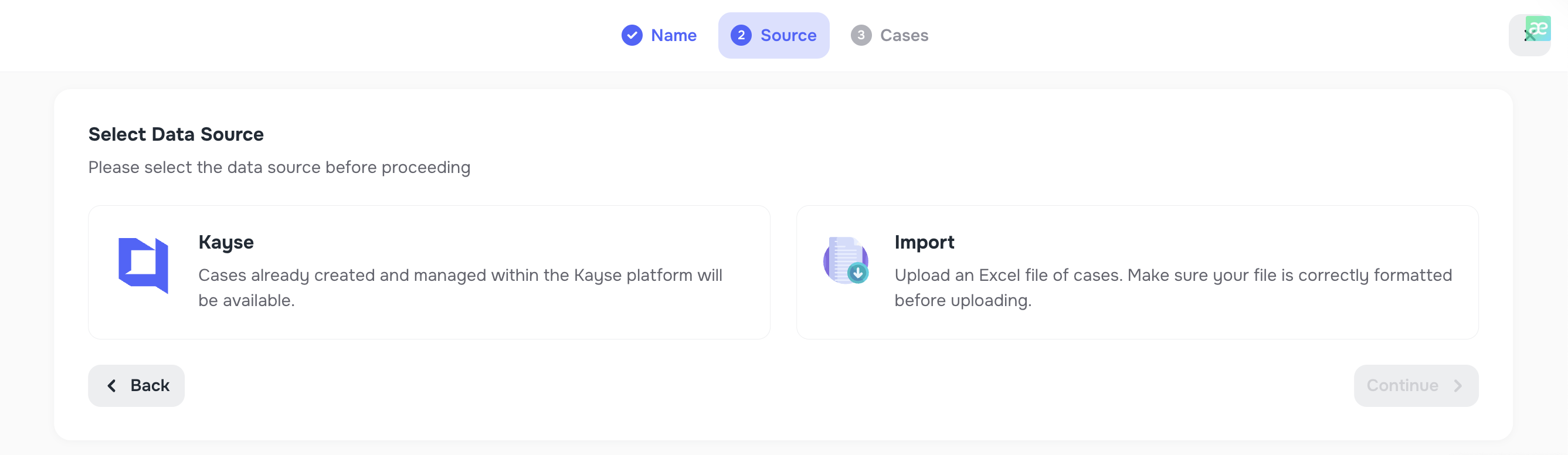Click the green extension icon at top right
Screen dimensions: 1568x455
1538,28
